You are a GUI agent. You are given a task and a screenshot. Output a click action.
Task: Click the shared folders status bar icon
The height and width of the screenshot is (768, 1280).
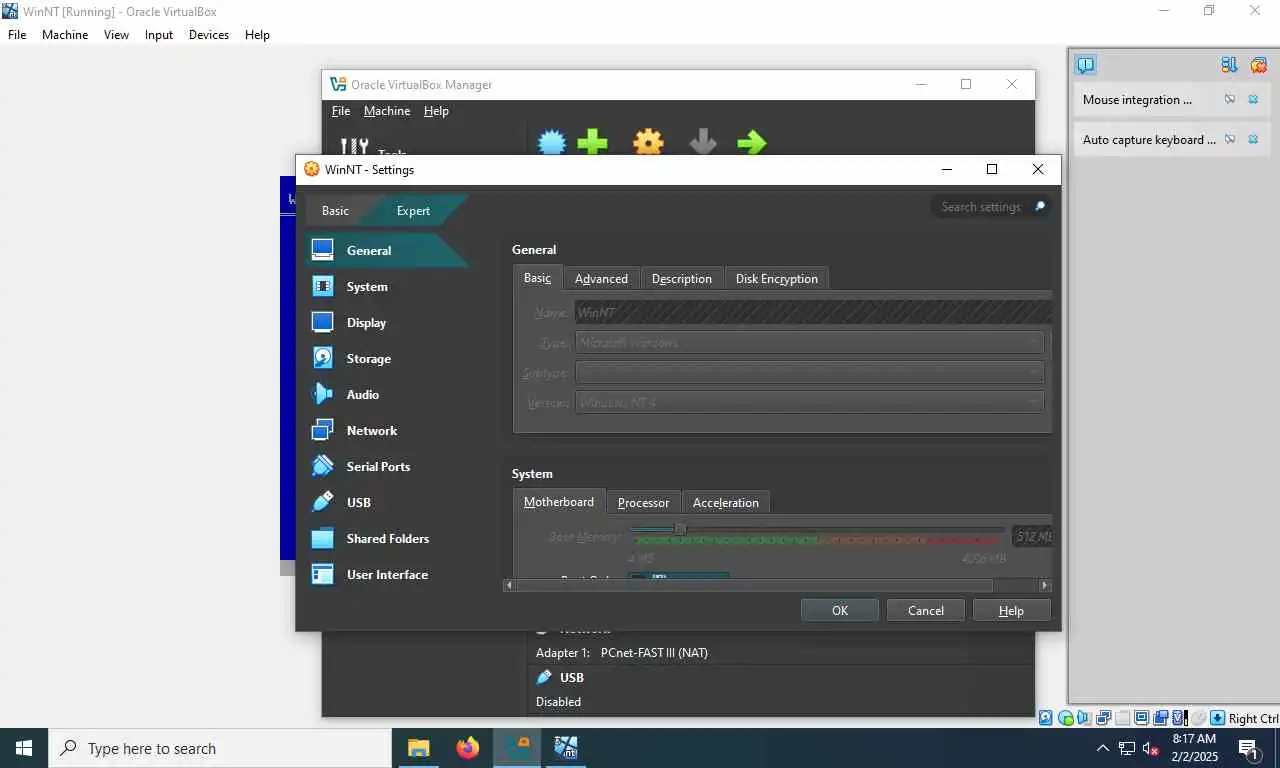click(x=1122, y=718)
